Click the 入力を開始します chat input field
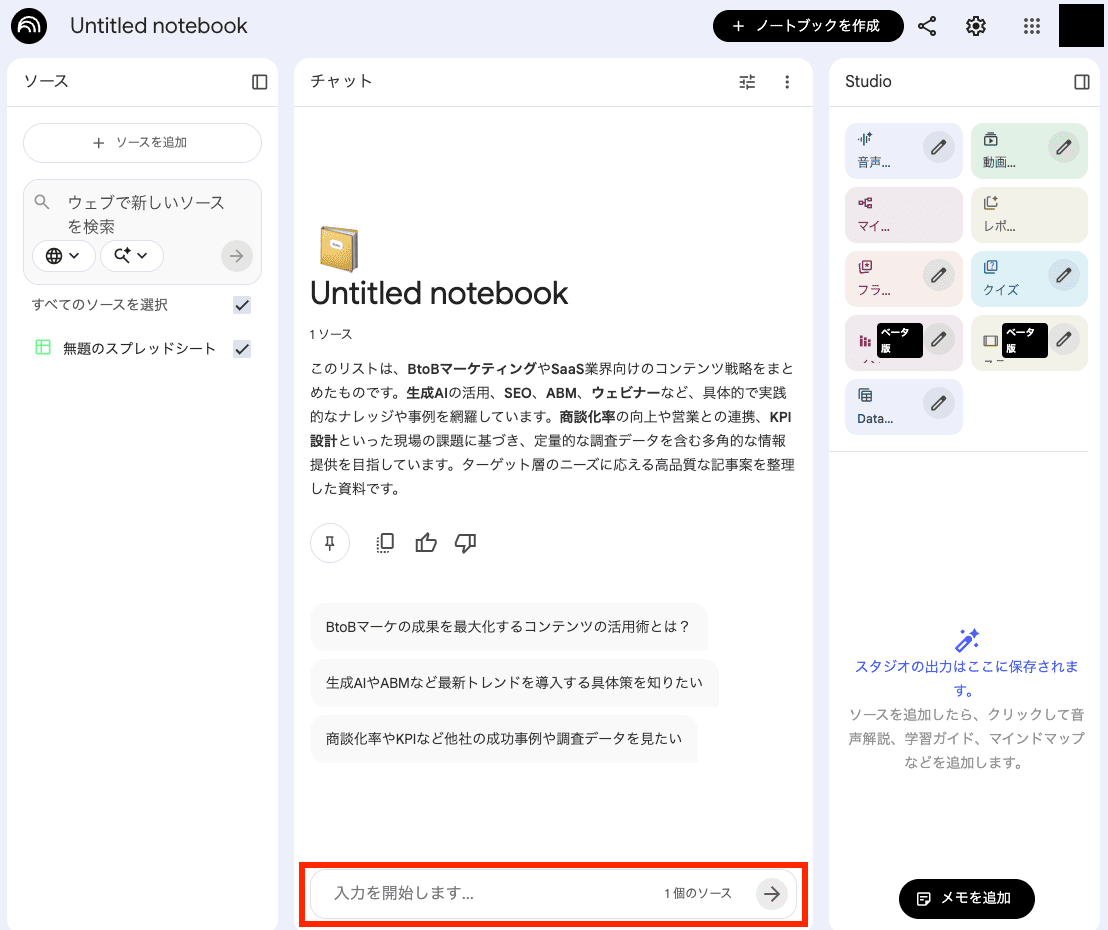The image size is (1108, 930). [x=490, y=893]
